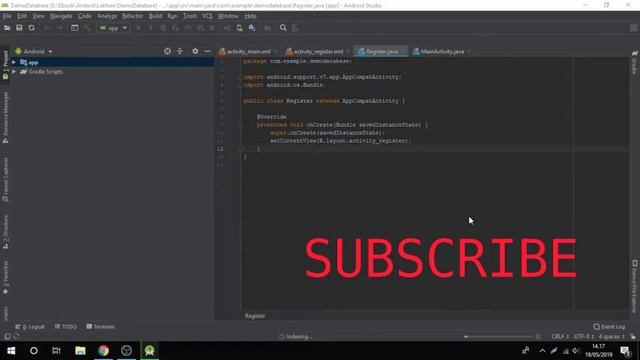640x360 pixels.
Task: Open the Help menu
Action: [x=250, y=16]
